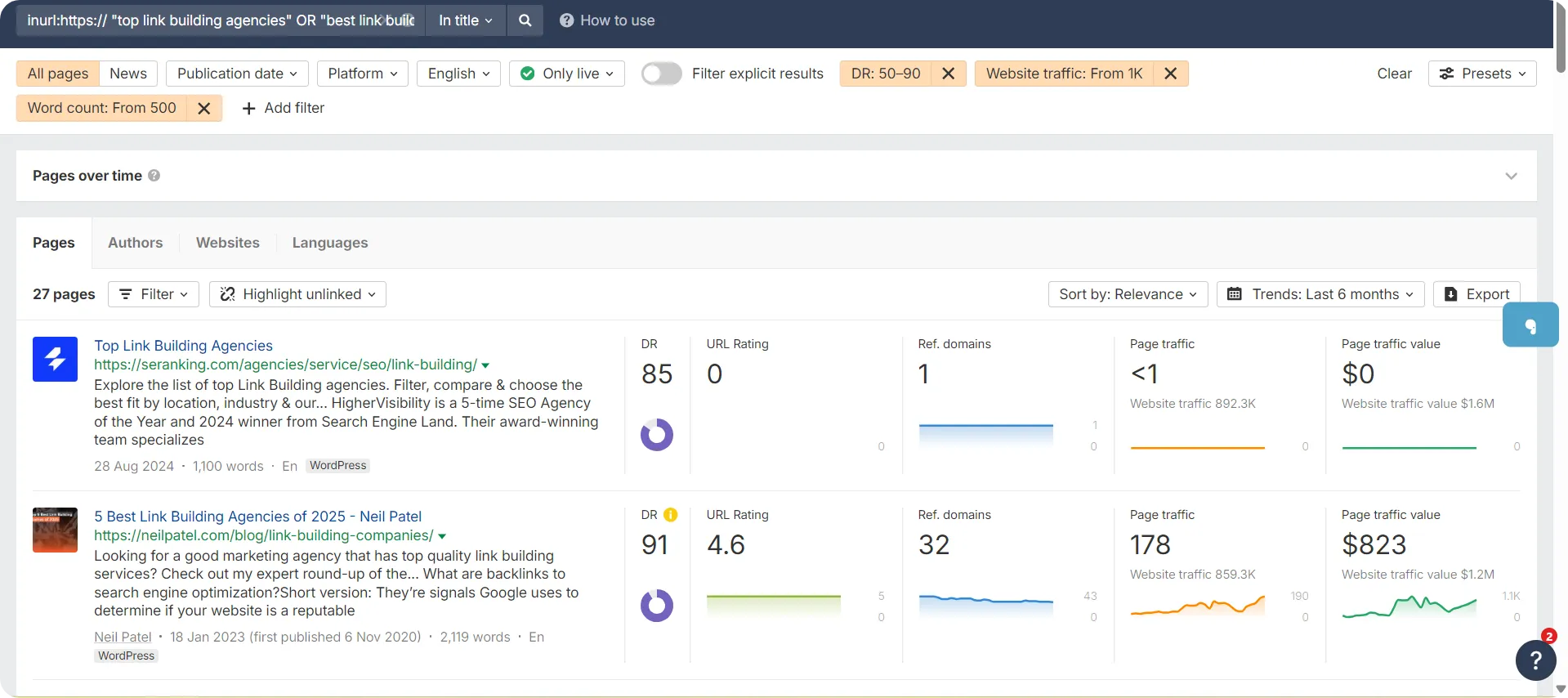Click Neil Patel traffic value $823
Screen dimensions: 1568x698
[1374, 544]
